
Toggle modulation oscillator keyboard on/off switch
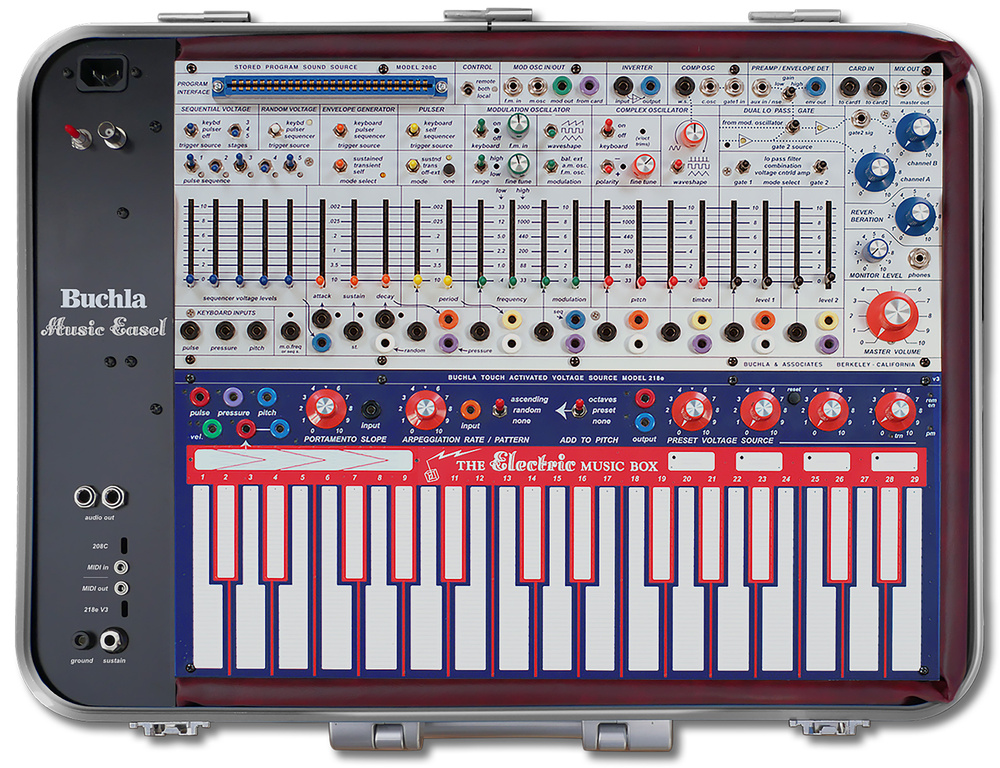pos(481,129)
